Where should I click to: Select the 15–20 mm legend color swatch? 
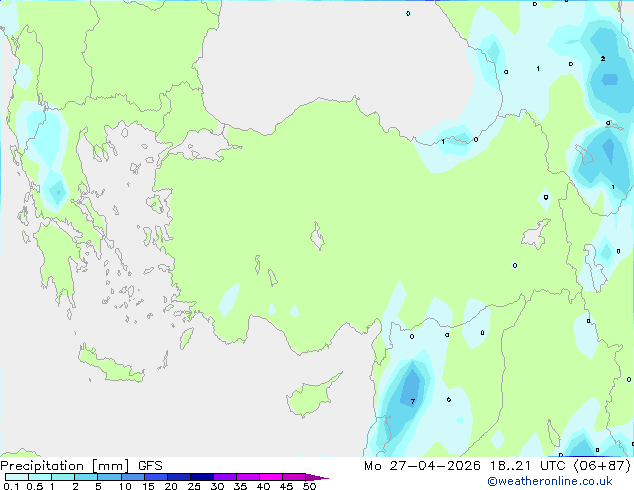coord(155,477)
